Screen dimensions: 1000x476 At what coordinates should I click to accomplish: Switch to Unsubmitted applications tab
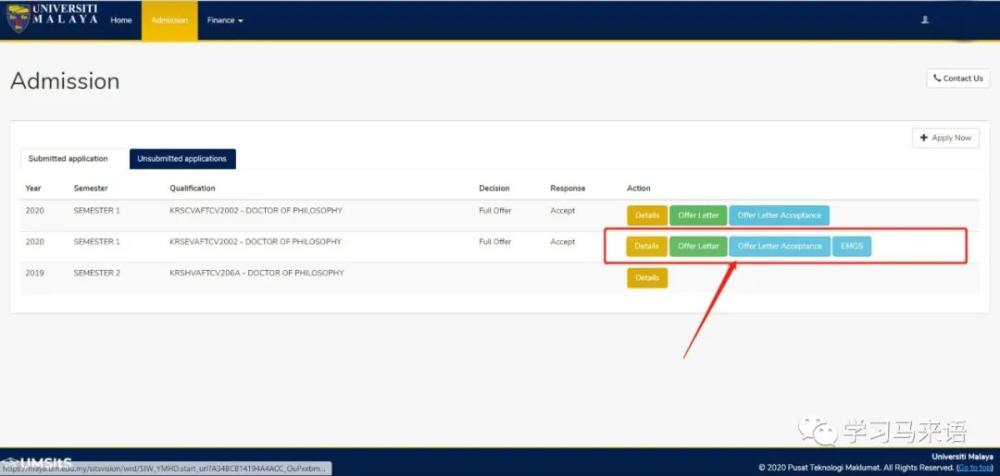coord(182,159)
